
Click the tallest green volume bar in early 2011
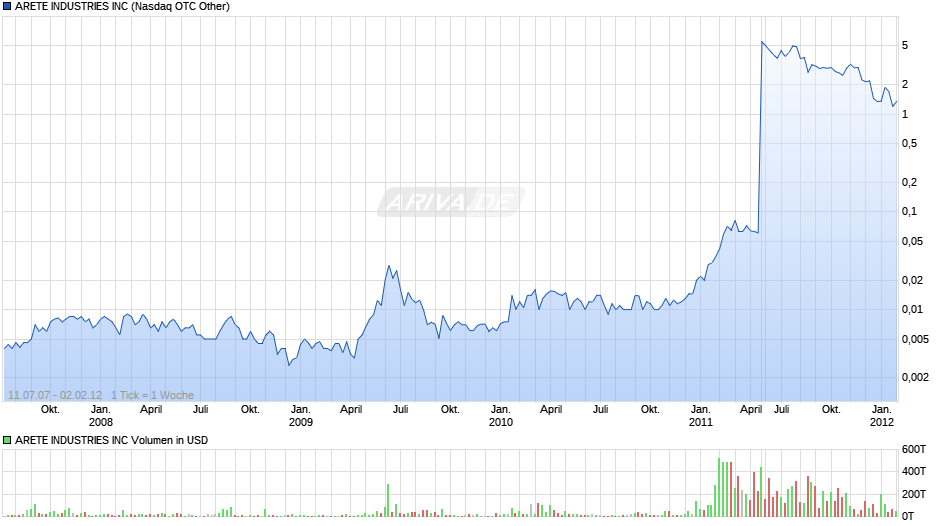tap(719, 488)
